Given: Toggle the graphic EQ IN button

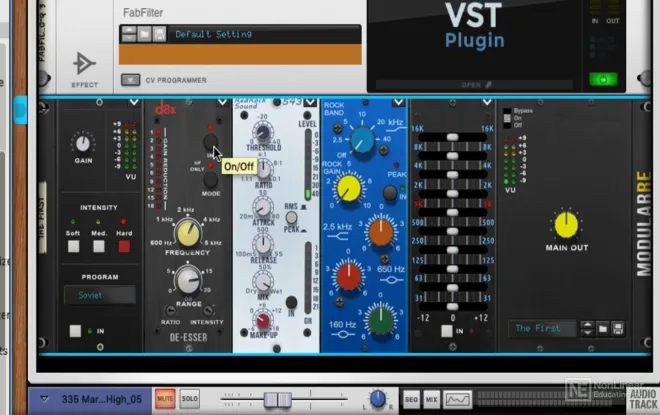Looking at the screenshot, I should pyautogui.click(x=447, y=331).
